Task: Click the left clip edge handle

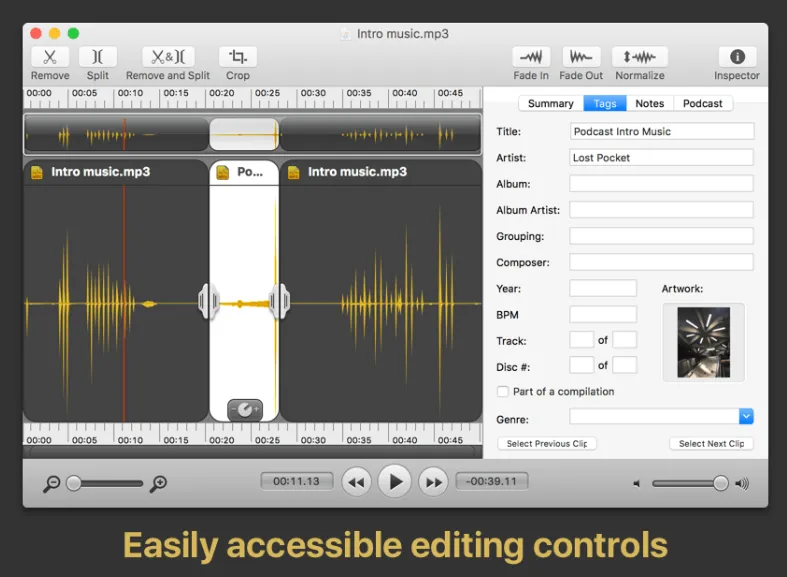Action: coord(208,301)
